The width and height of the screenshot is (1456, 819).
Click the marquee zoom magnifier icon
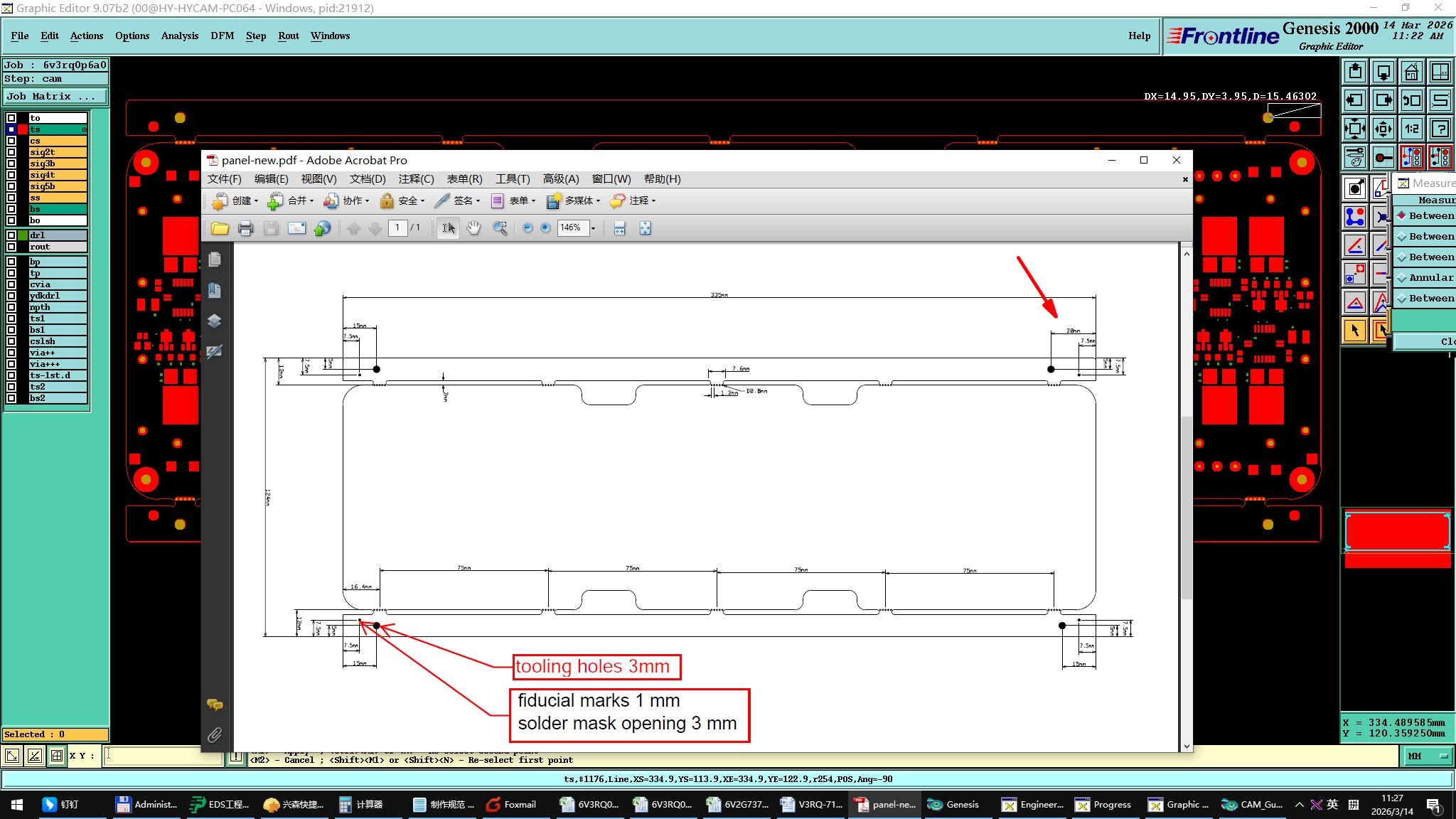500,228
